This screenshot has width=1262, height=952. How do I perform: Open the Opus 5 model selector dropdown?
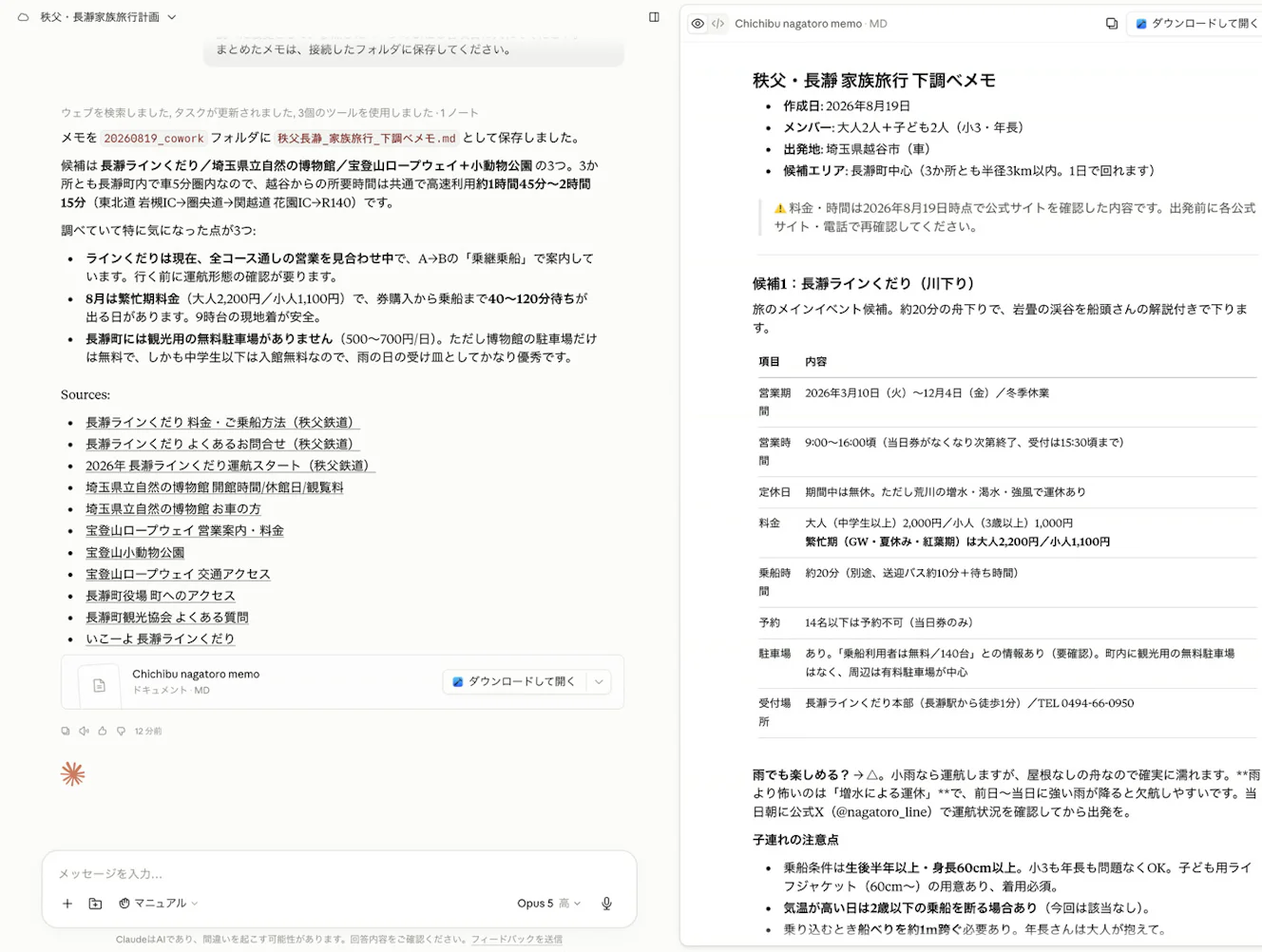pos(549,904)
